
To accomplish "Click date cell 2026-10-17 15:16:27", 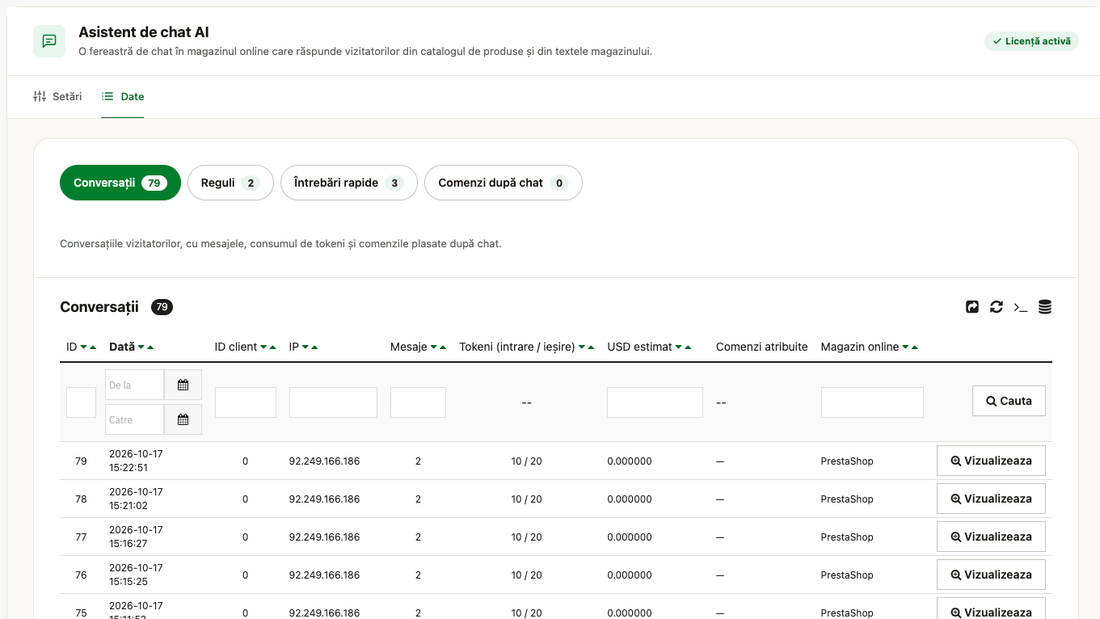I will tap(136, 536).
